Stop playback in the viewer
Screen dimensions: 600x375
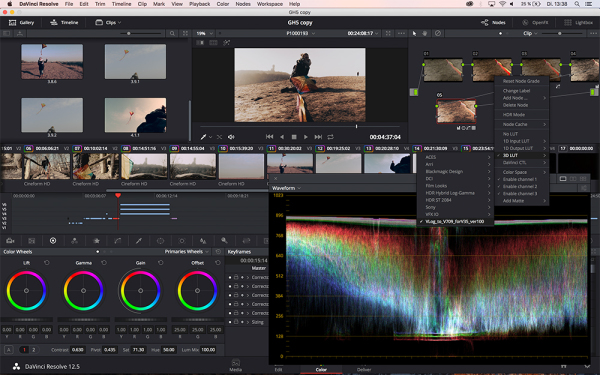(x=294, y=137)
